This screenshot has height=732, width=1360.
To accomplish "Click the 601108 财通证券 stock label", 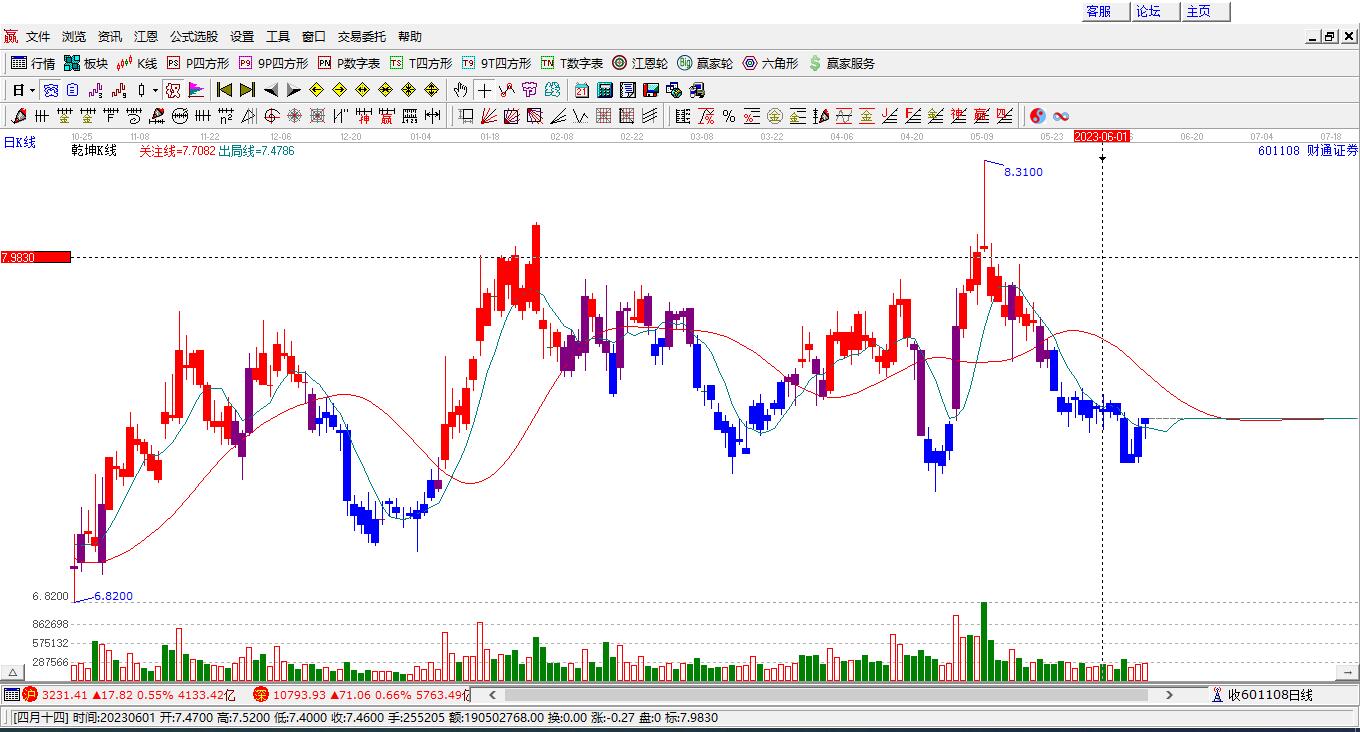I will [1308, 150].
